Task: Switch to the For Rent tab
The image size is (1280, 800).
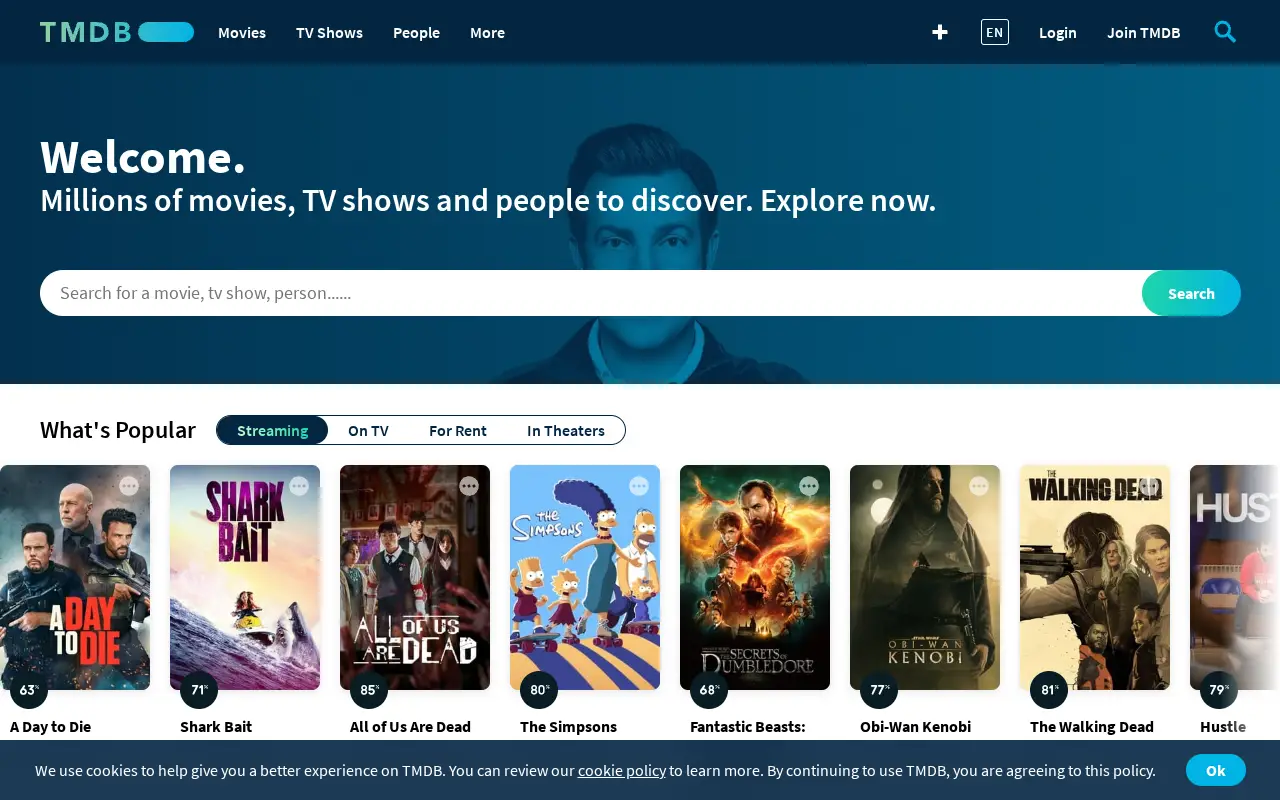Action: [x=458, y=430]
